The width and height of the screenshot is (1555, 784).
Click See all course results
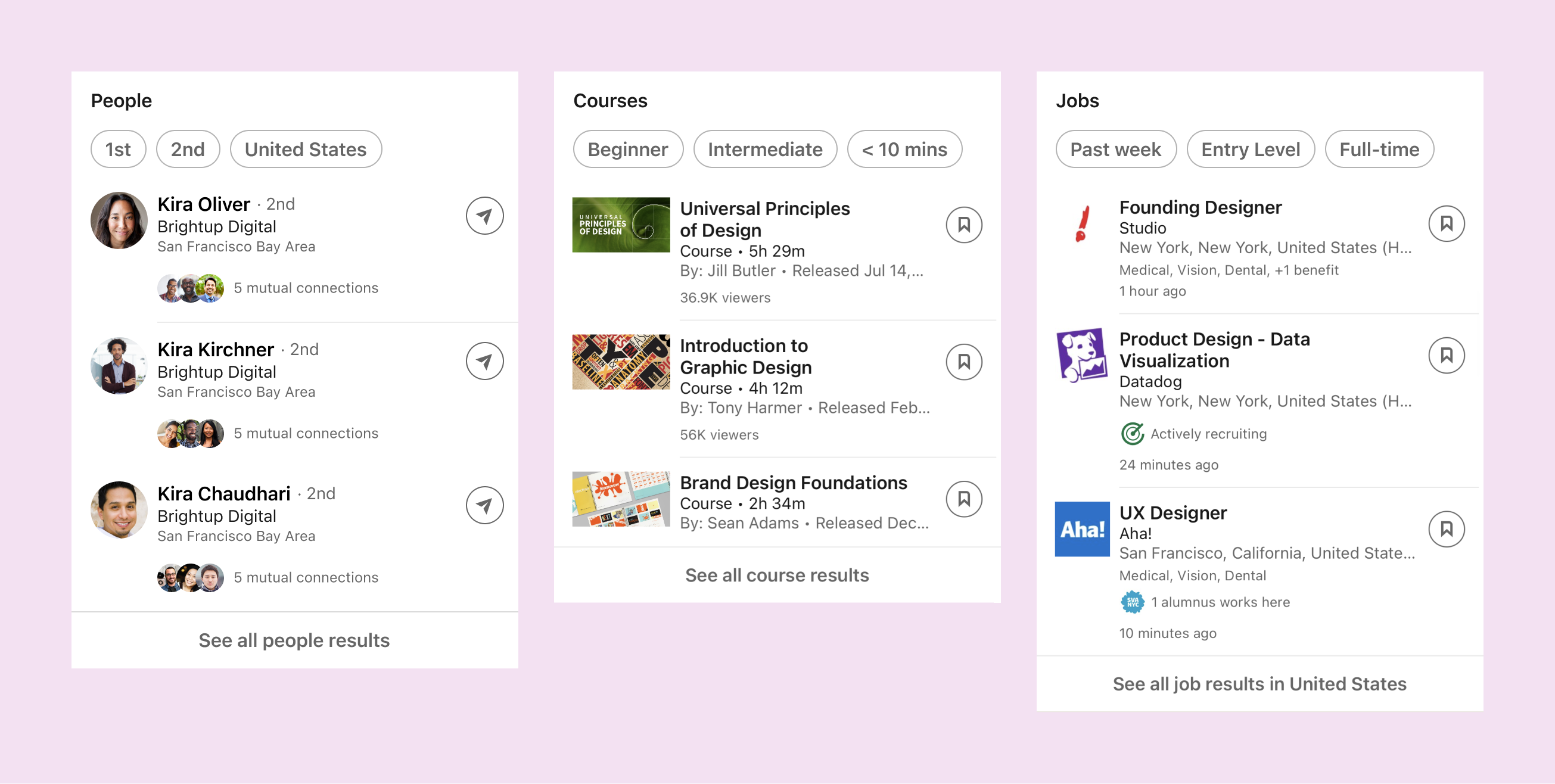pyautogui.click(x=776, y=574)
